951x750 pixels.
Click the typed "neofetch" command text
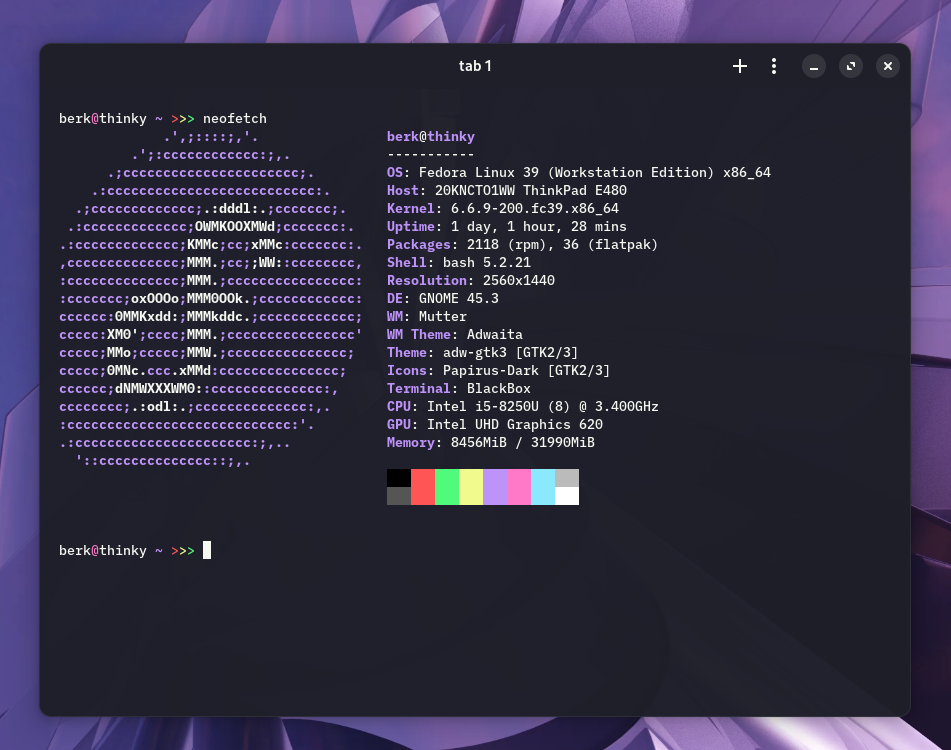coord(235,119)
